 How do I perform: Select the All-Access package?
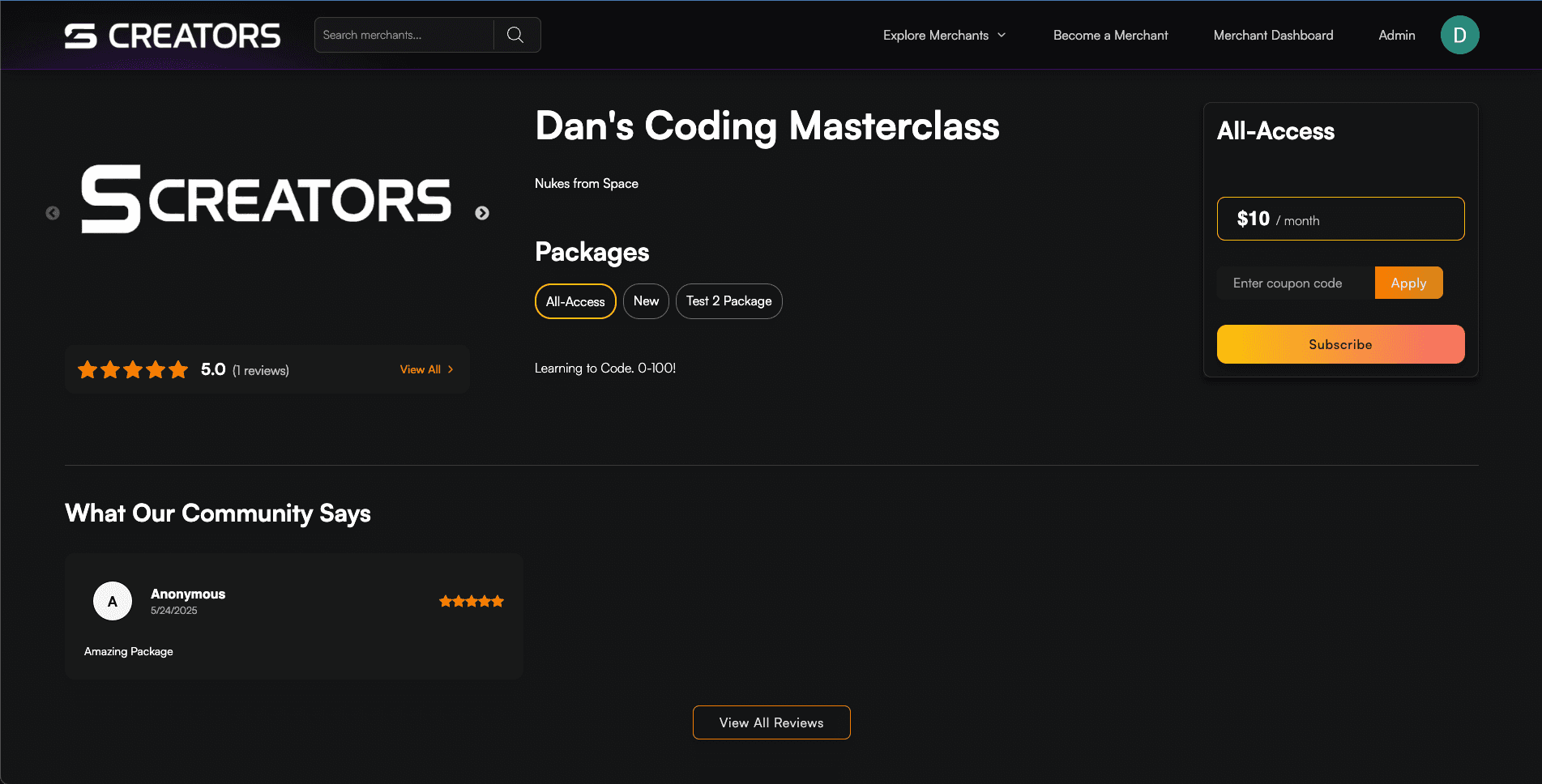[x=575, y=301]
